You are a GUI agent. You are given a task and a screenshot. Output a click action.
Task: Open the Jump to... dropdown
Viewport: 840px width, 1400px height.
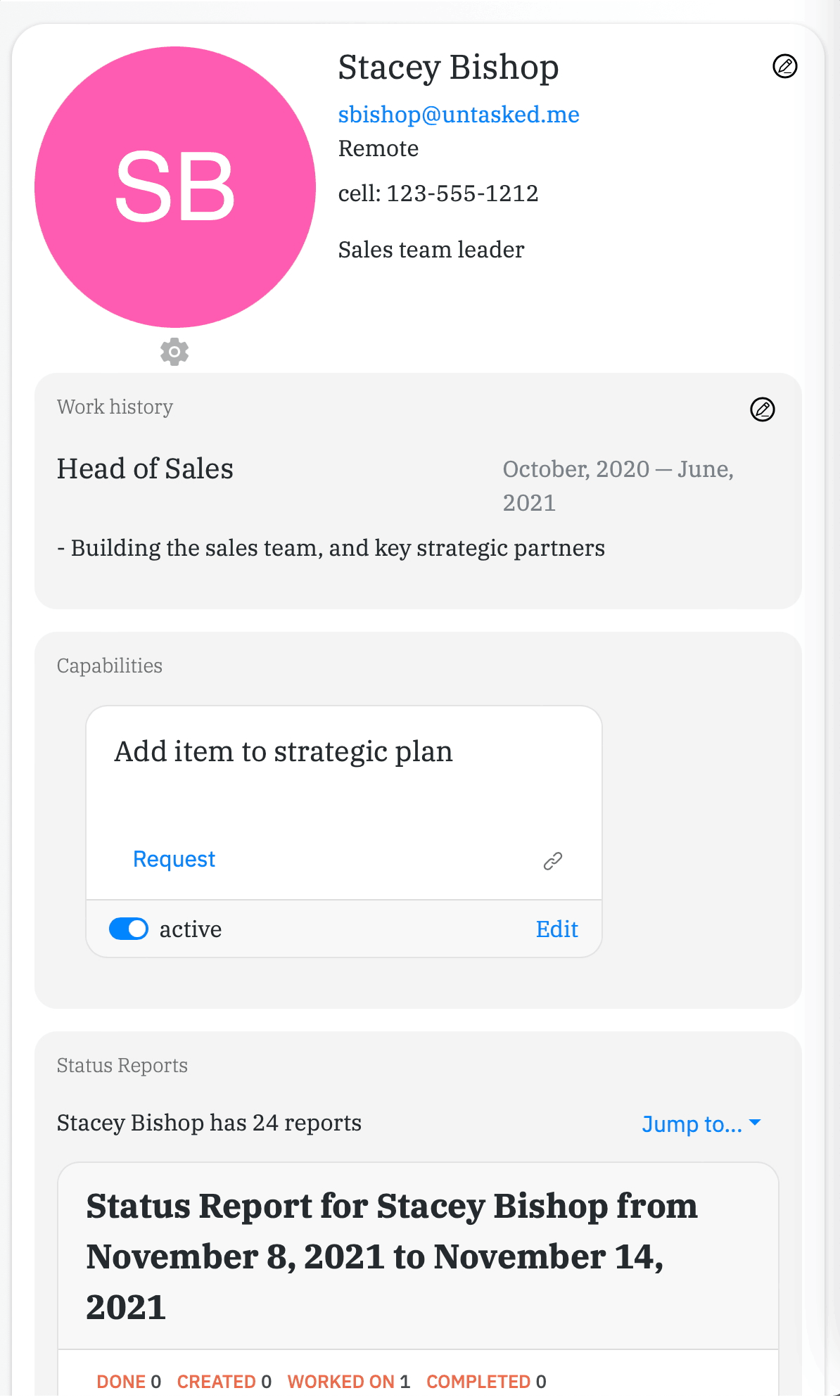(701, 1124)
